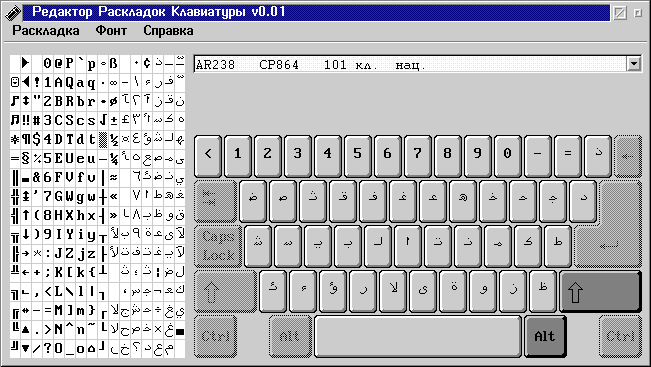Click the '<' key on the keyboard
651x367 pixels.
pyautogui.click(x=208, y=156)
